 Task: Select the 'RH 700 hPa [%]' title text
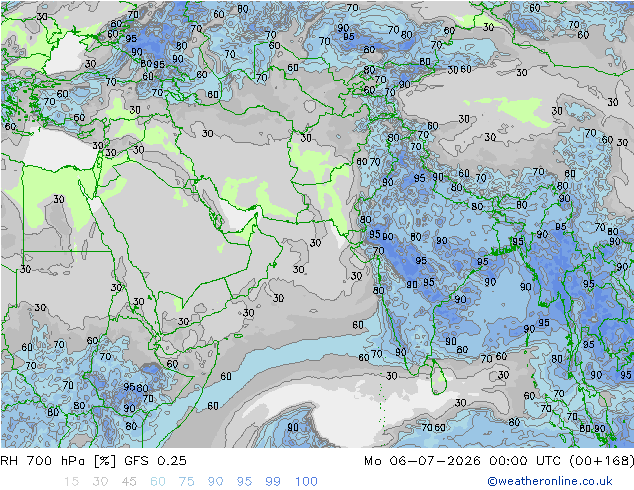pyautogui.click(x=58, y=461)
